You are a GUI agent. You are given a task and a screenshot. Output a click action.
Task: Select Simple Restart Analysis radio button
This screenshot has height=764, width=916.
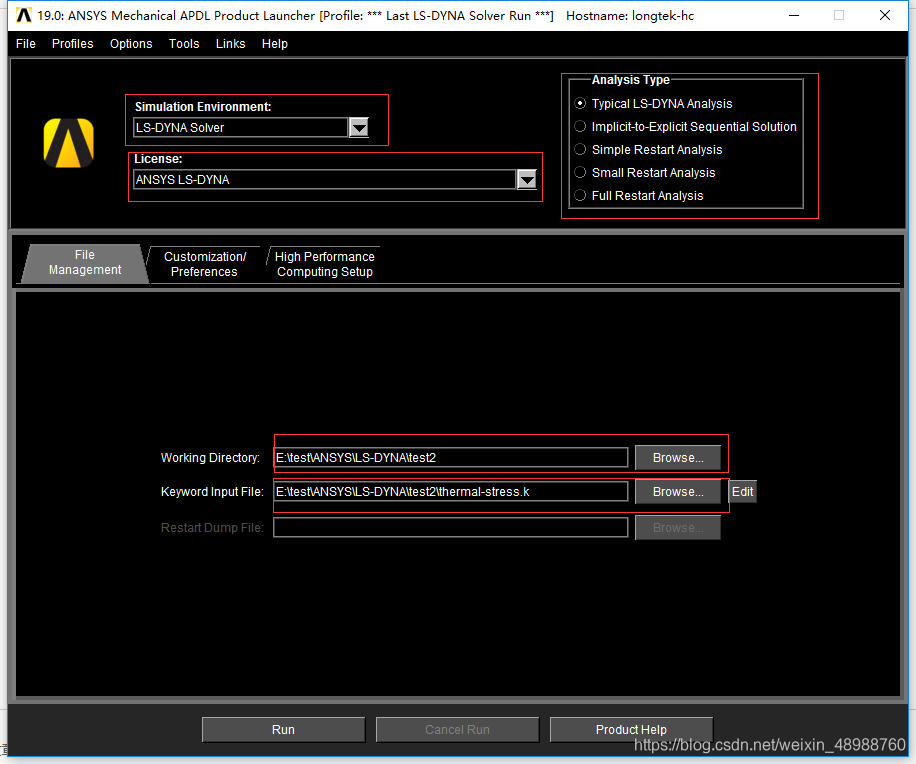pos(580,150)
